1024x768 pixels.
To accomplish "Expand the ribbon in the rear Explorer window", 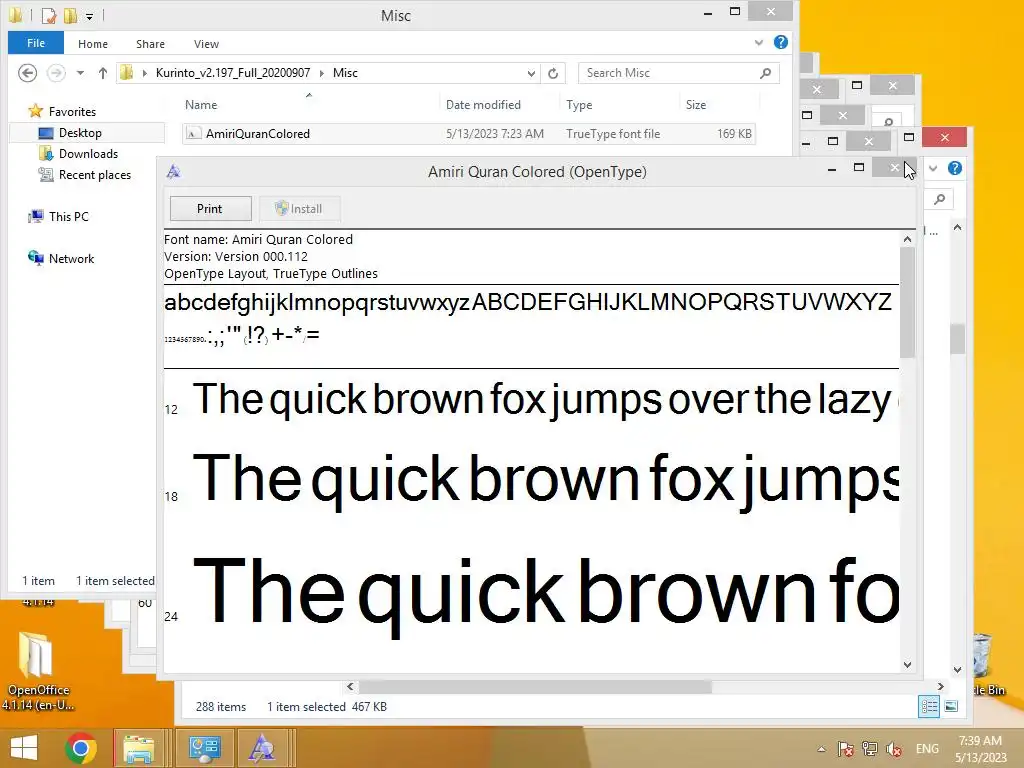I will 933,168.
